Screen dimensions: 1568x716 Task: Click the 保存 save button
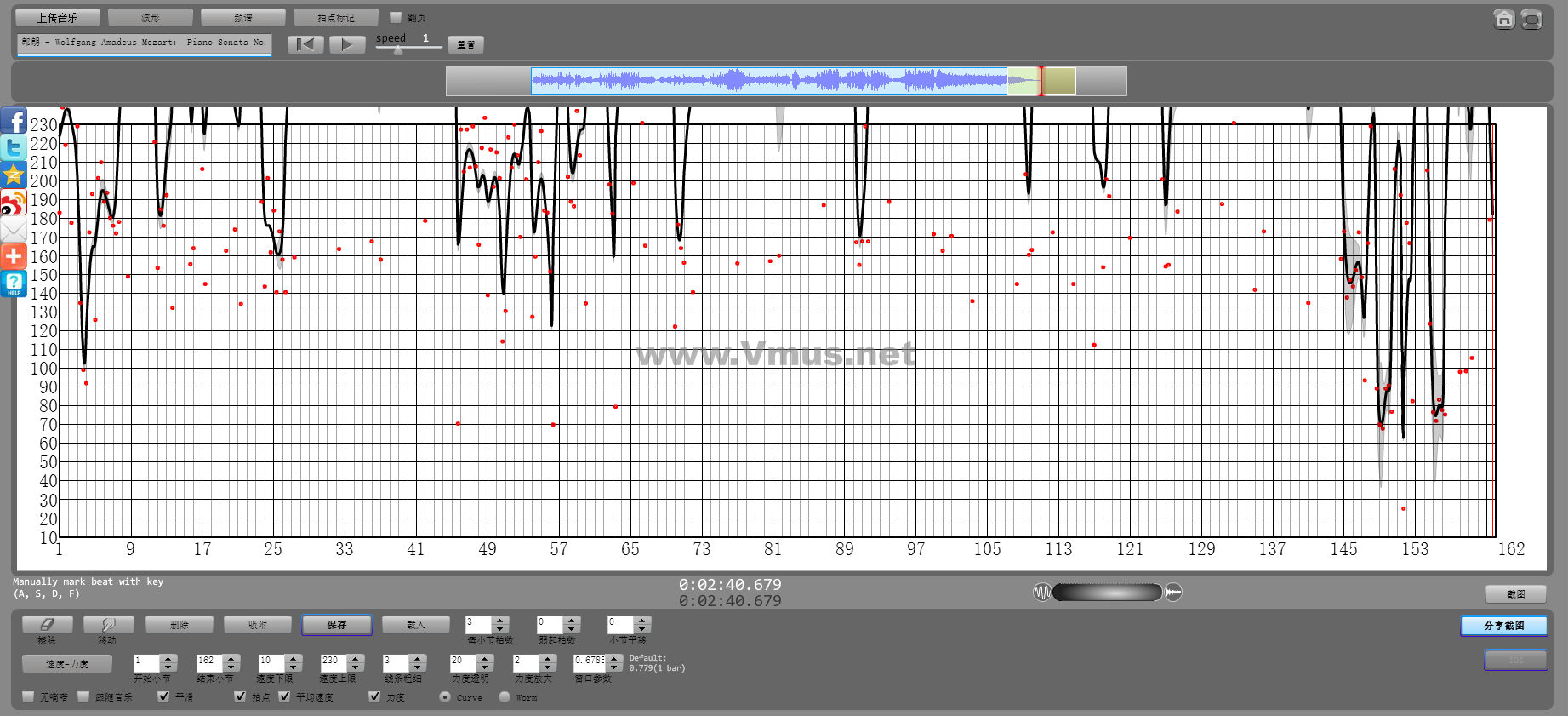[336, 625]
